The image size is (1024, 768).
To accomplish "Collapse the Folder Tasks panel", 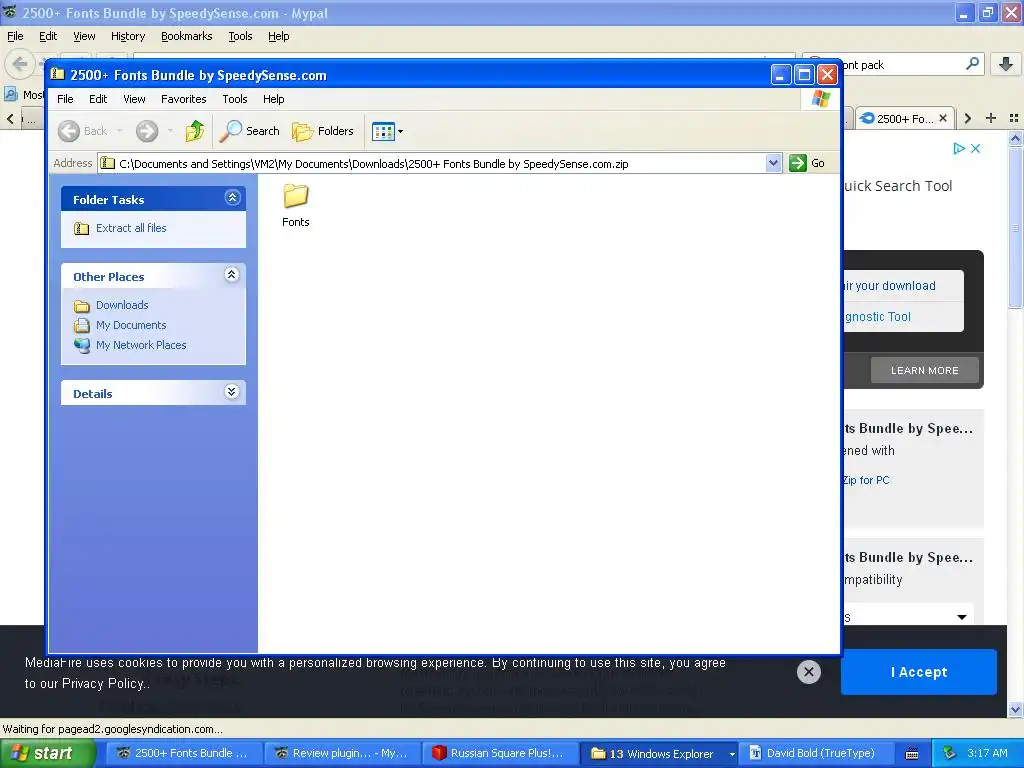I will pyautogui.click(x=232, y=197).
